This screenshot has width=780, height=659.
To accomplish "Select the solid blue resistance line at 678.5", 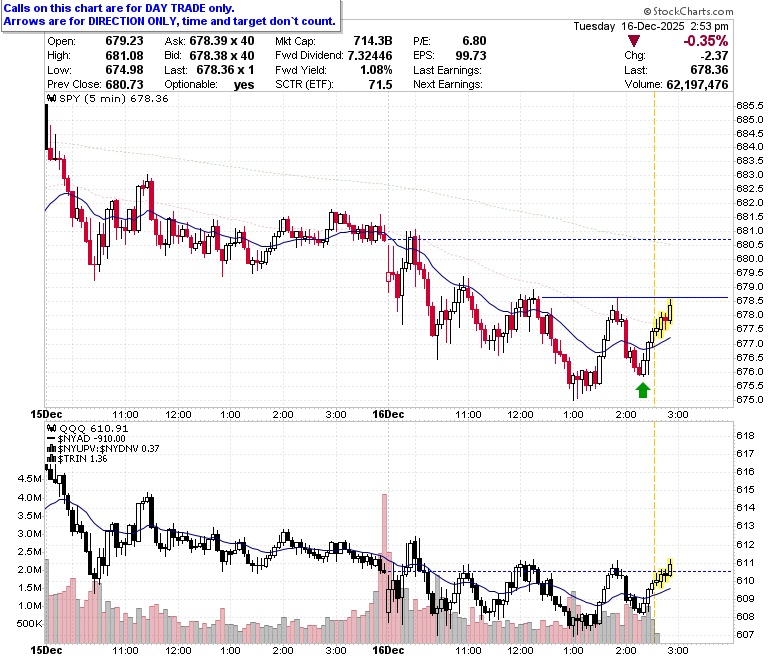I will point(634,297).
